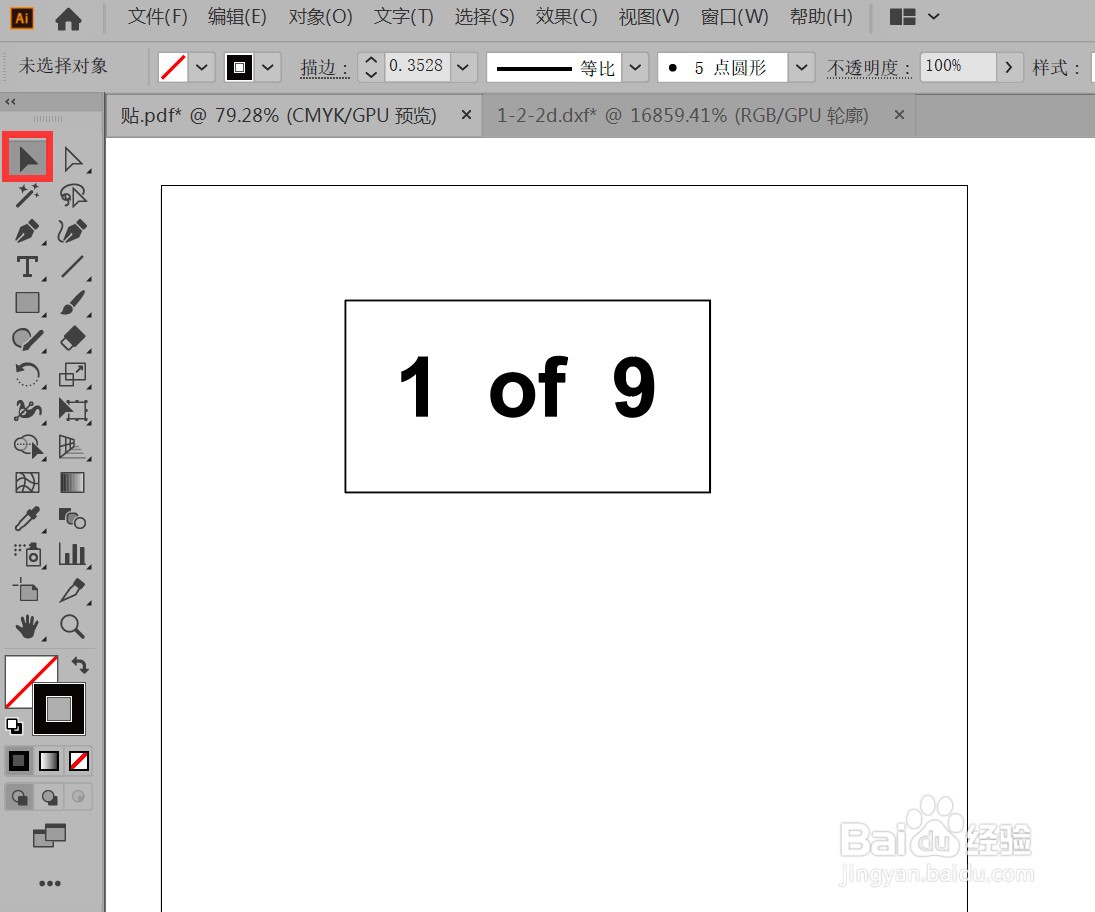Screen dimensions: 1095x912
Task: Open the 帮助(H) menu
Action: 821,17
